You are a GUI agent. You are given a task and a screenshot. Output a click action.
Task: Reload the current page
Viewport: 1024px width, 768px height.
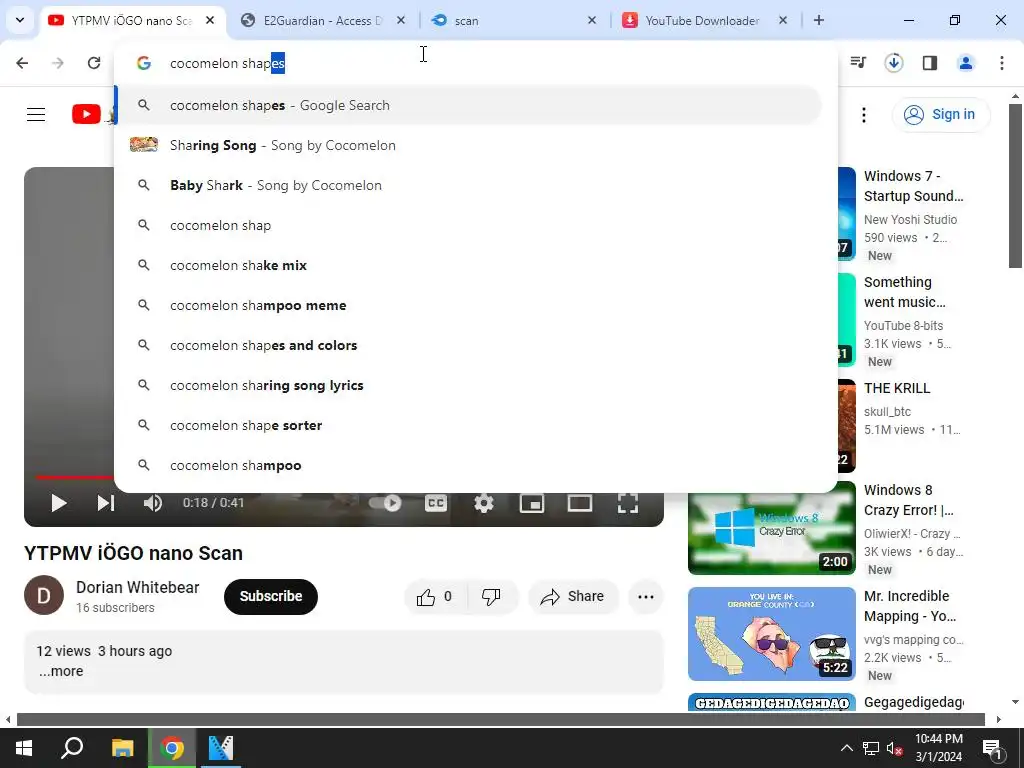pyautogui.click(x=94, y=63)
